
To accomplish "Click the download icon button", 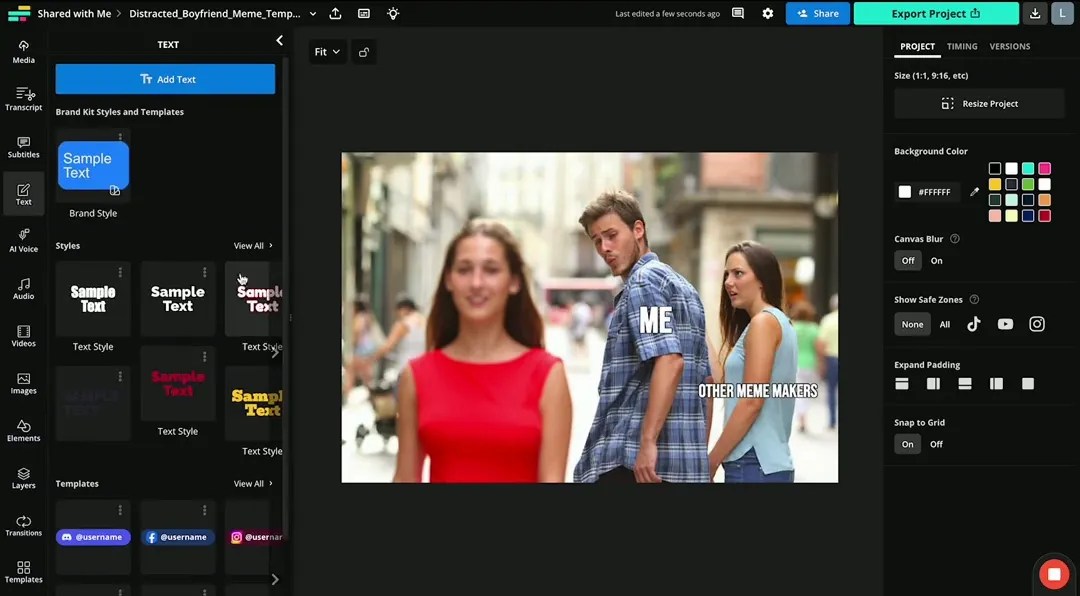I will coord(1035,13).
